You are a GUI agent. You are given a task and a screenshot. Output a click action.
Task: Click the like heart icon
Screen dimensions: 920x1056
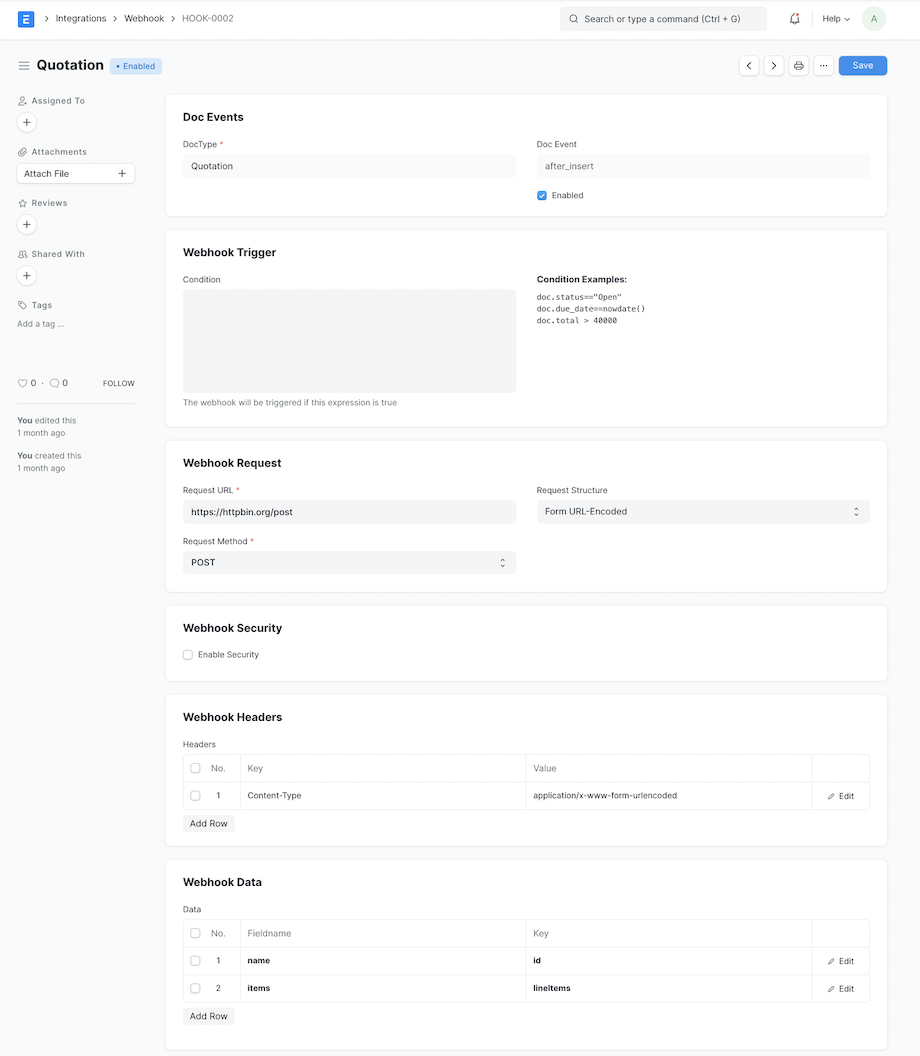click(x=23, y=383)
